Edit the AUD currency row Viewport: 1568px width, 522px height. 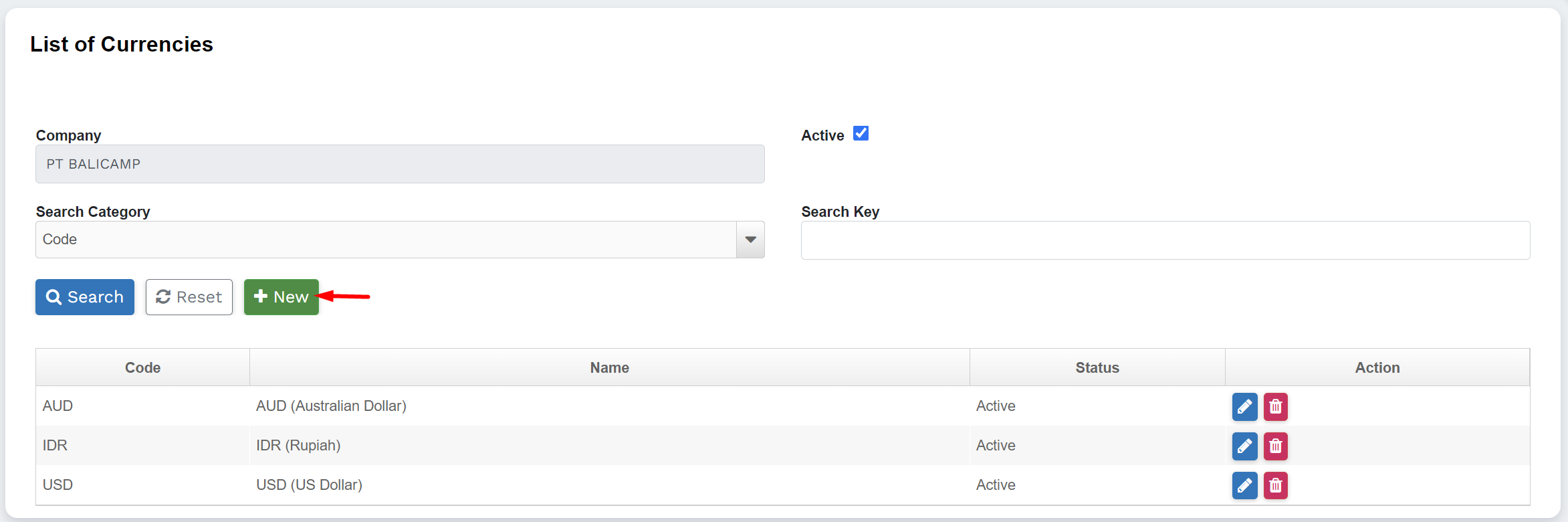(1244, 406)
